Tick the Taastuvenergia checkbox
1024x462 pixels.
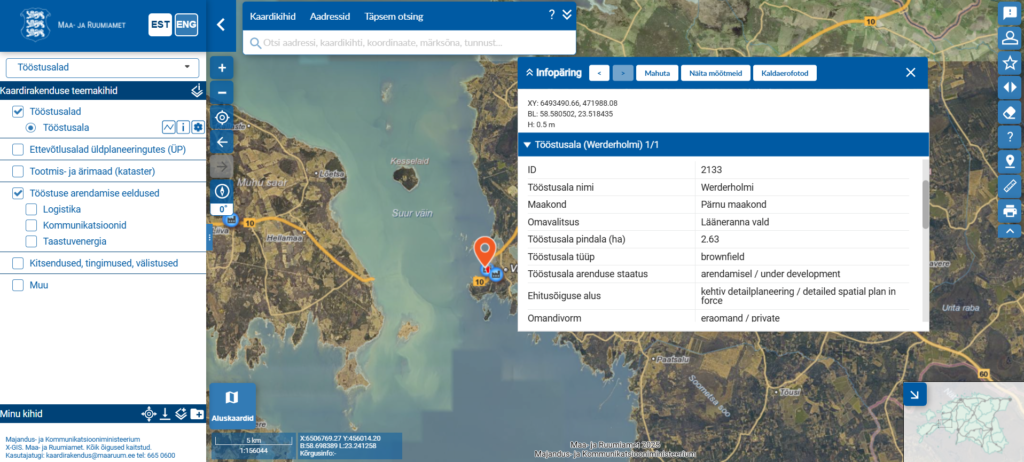pyautogui.click(x=32, y=241)
